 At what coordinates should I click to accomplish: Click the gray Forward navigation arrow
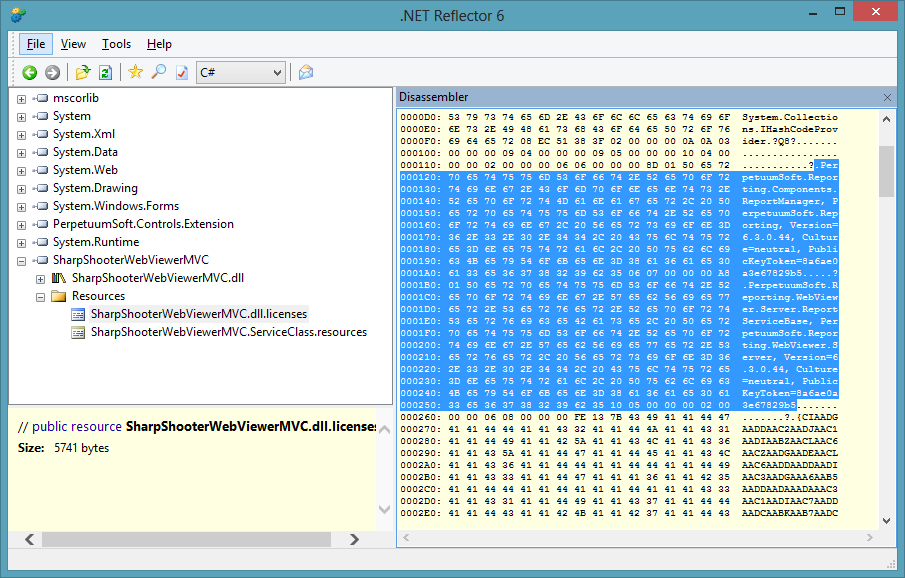pyautogui.click(x=53, y=73)
